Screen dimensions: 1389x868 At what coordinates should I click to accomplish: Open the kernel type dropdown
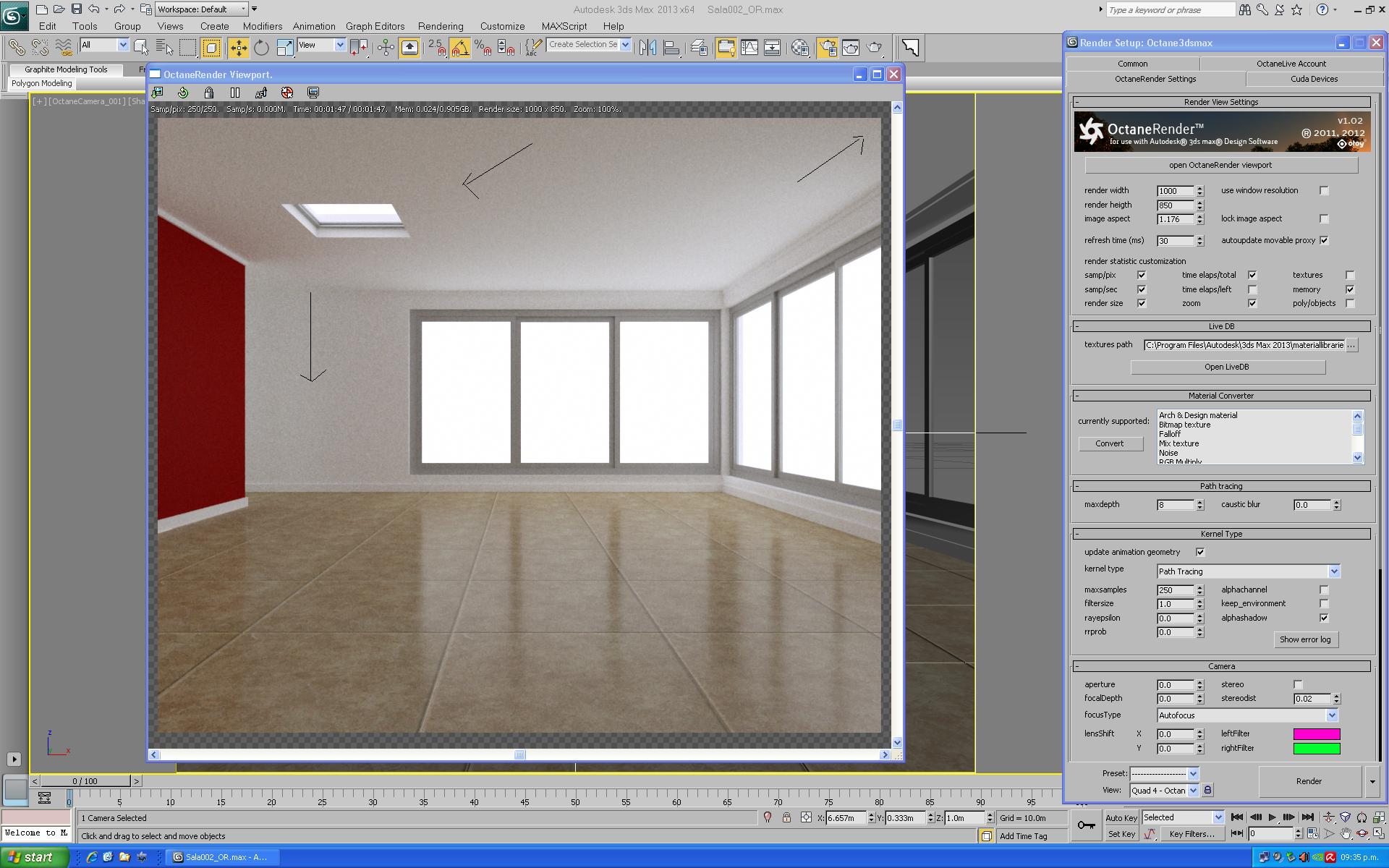point(1334,571)
